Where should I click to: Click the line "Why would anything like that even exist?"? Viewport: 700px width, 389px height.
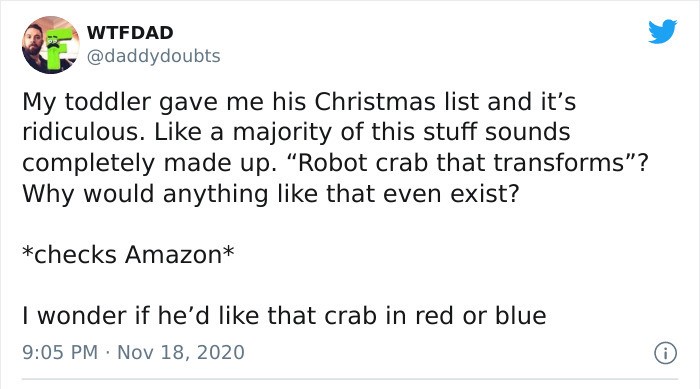(x=271, y=194)
